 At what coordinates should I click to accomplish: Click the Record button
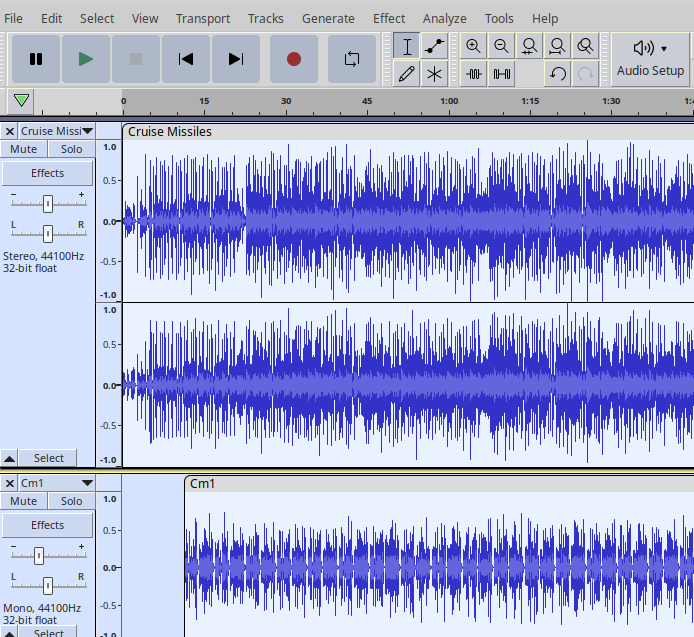coord(294,59)
